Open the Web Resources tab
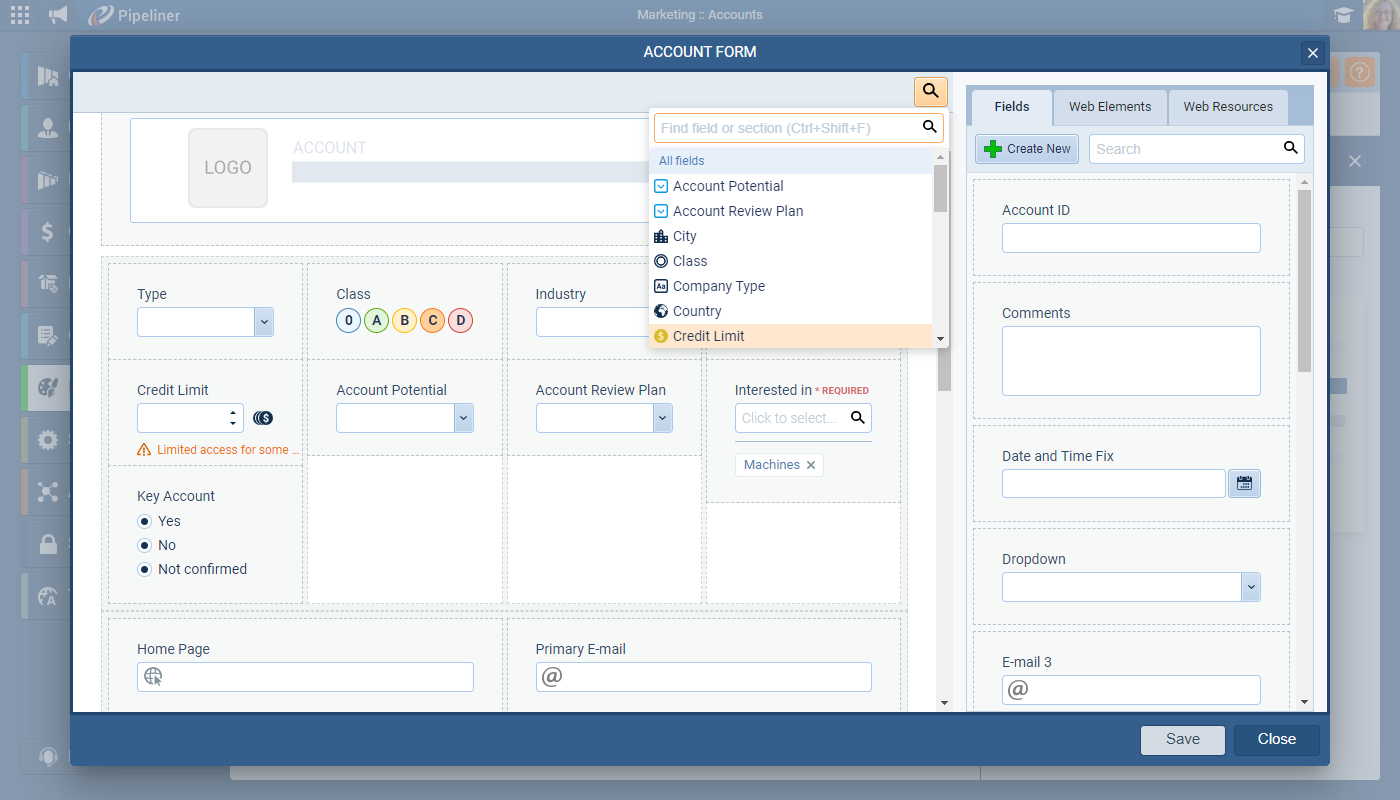 [x=1228, y=107]
